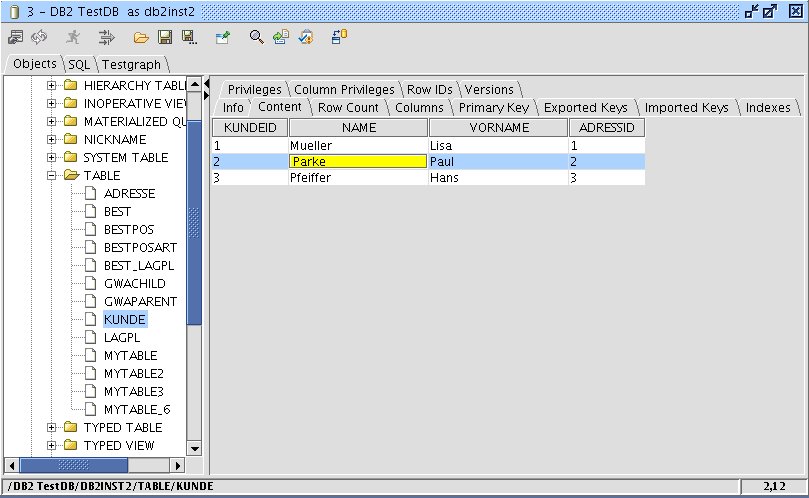Screen dimensions: 809x498
Task: Open the Row IDs tab
Action: [429, 89]
